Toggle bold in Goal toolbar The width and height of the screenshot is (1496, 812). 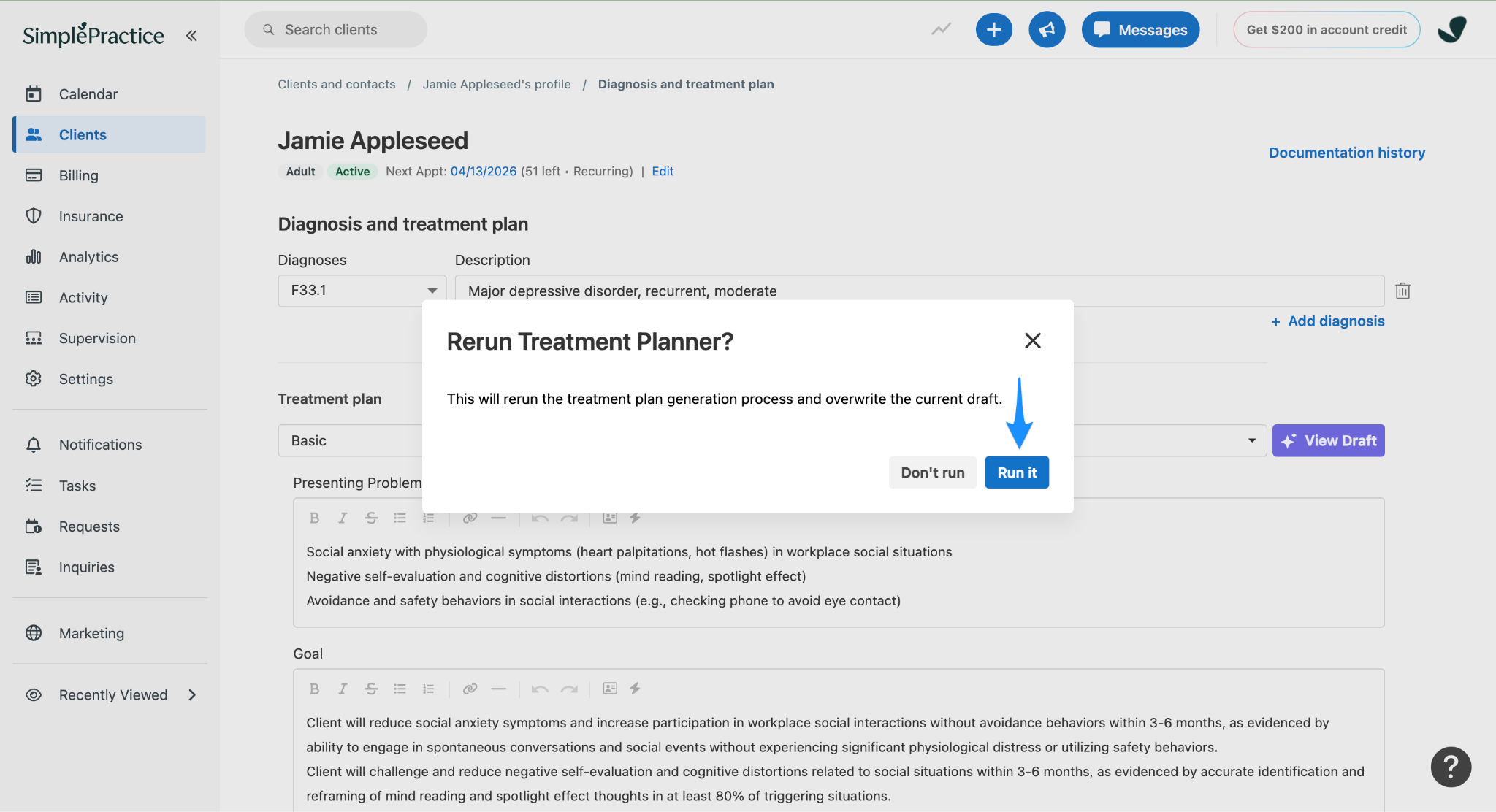coord(314,689)
